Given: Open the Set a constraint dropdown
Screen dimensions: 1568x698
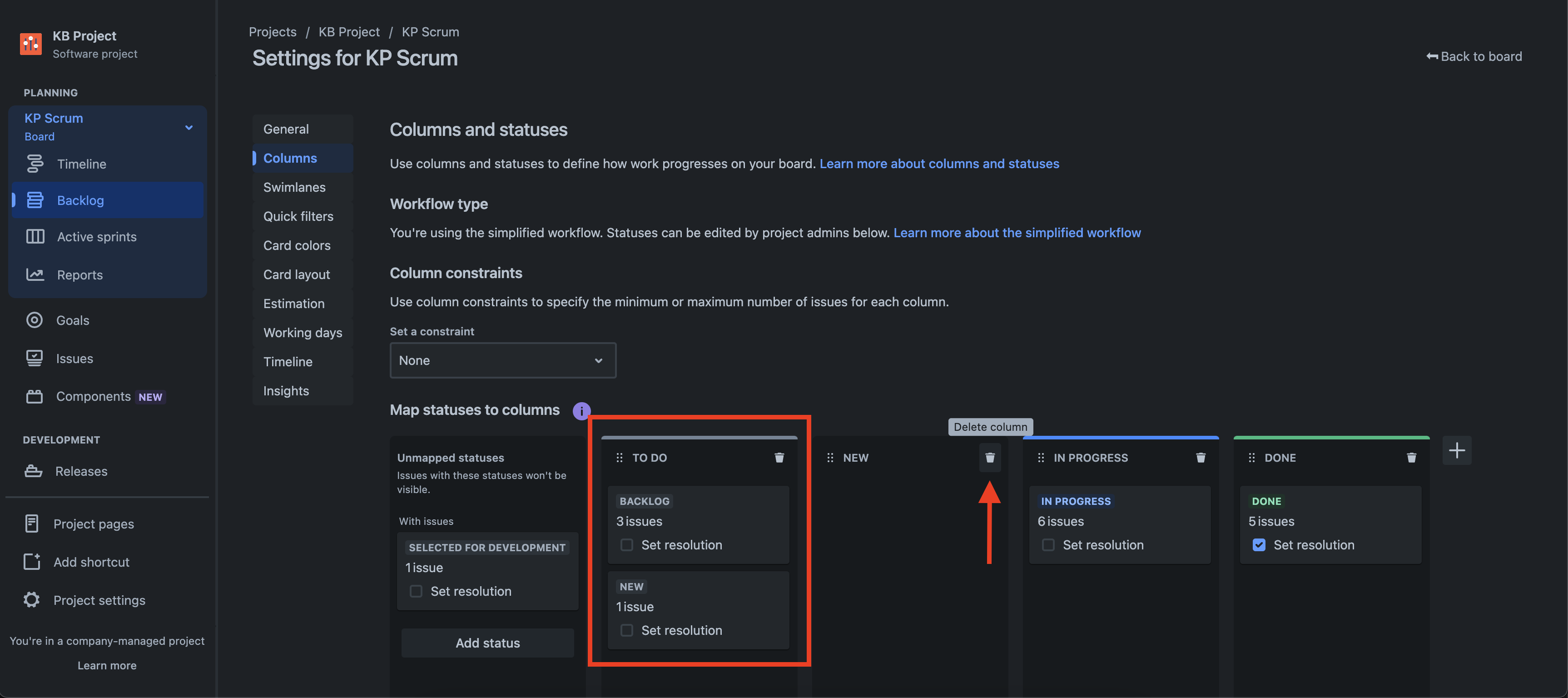Looking at the screenshot, I should click(502, 360).
